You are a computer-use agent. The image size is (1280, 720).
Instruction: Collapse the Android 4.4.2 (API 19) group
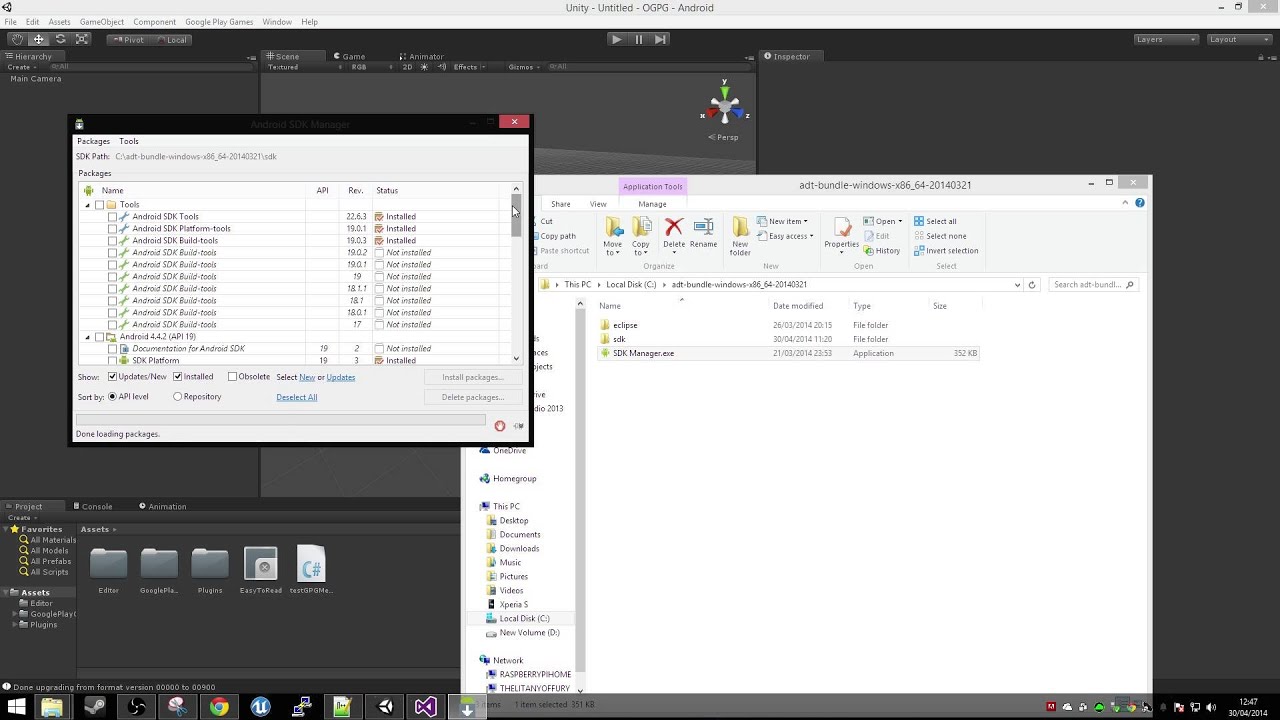[x=87, y=337]
